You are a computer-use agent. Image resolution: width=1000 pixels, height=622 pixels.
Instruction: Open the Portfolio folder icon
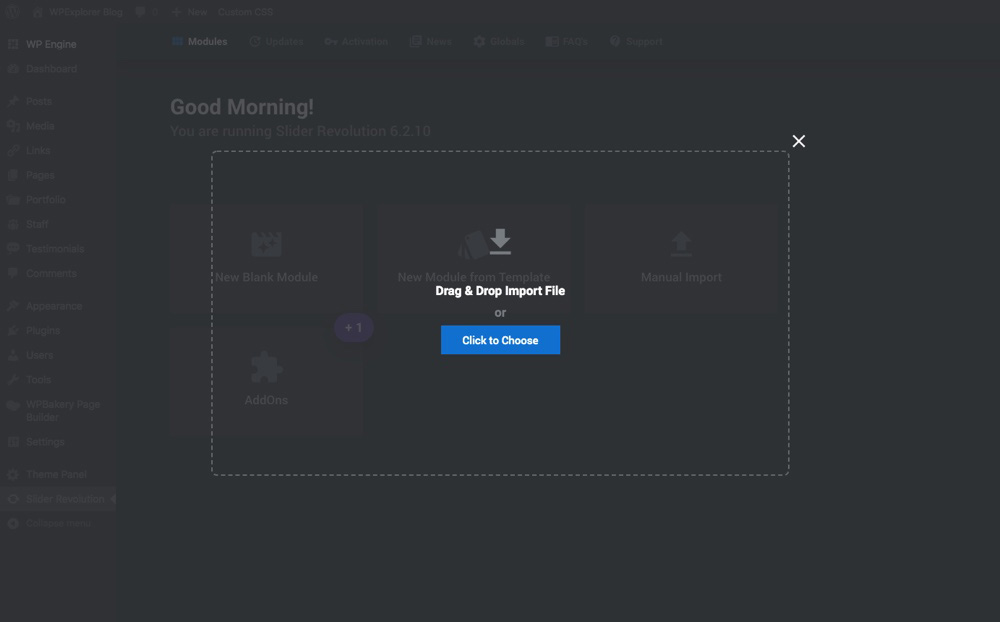pyautogui.click(x=13, y=200)
